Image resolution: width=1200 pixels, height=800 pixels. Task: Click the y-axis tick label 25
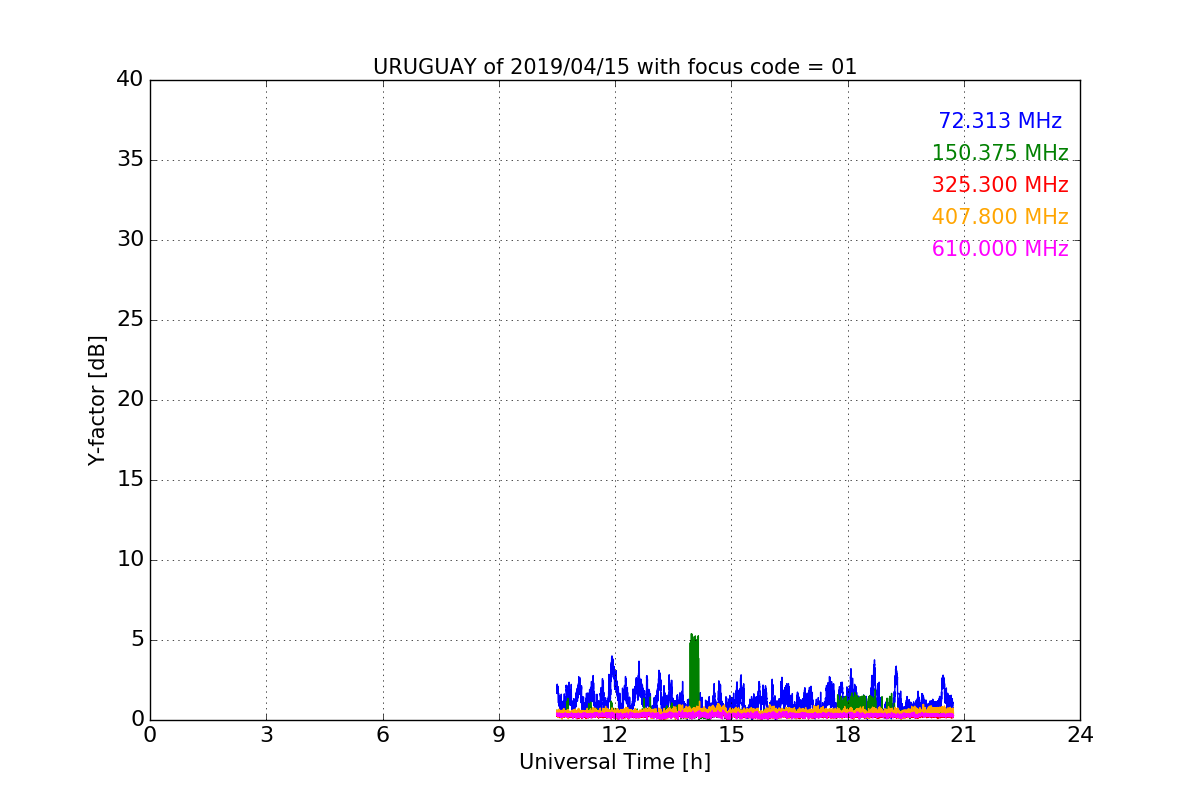pos(130,320)
